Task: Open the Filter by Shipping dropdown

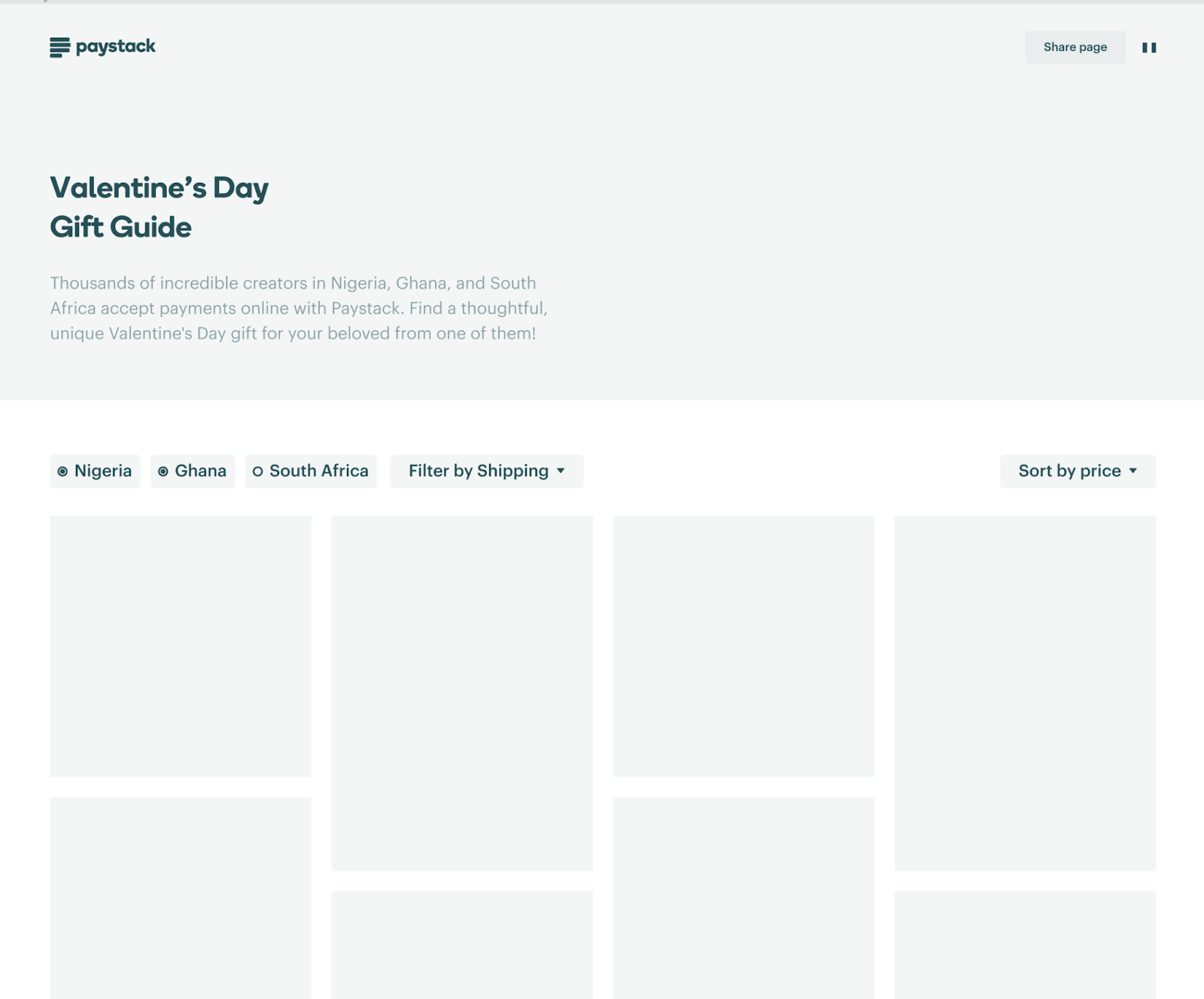Action: pos(486,471)
